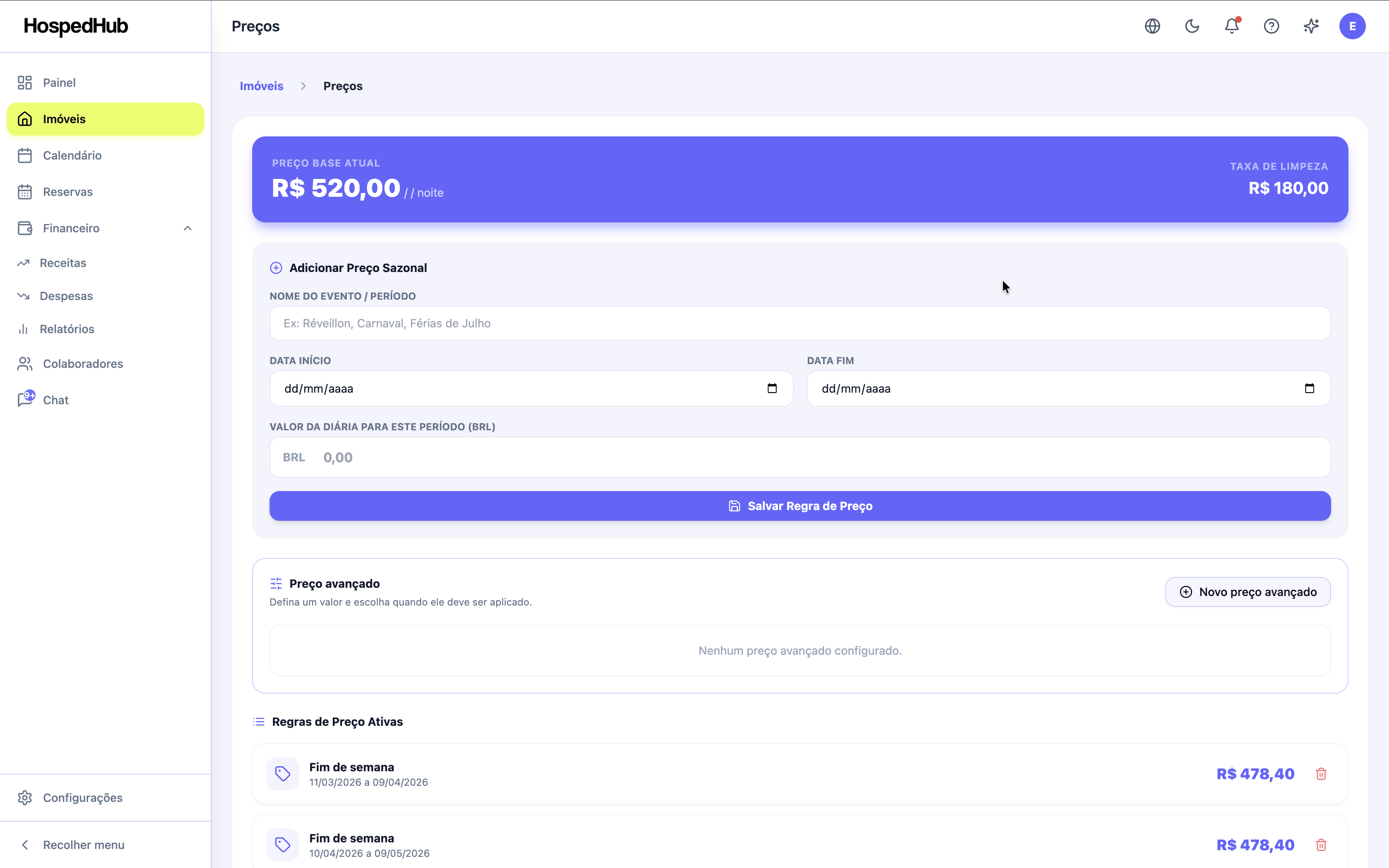Viewport: 1389px width, 868px height.
Task: Collapse the Financeiro submenu chevron
Action: click(187, 229)
